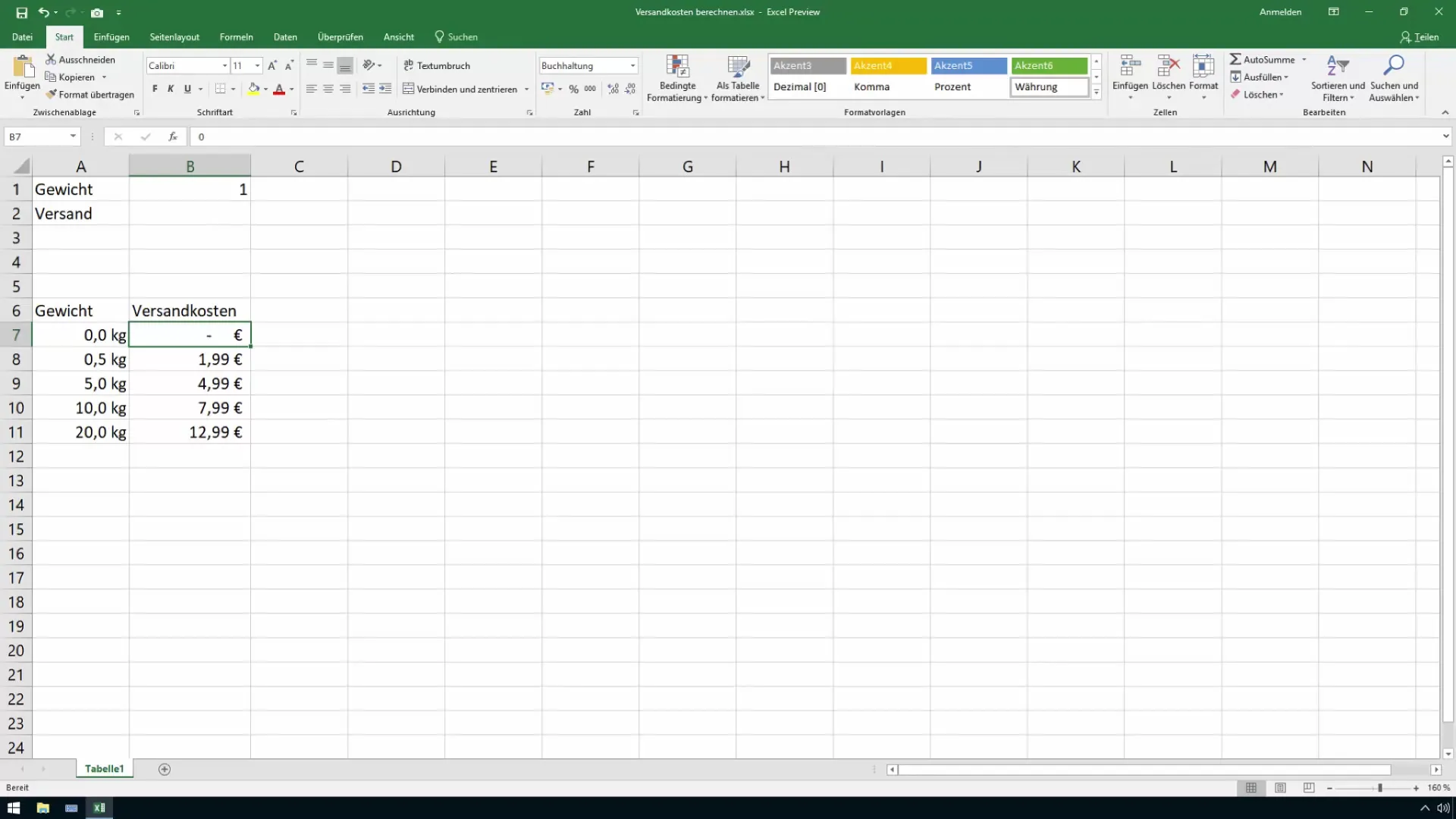Go to the Formeln tab
1456x819 pixels.
click(x=236, y=36)
